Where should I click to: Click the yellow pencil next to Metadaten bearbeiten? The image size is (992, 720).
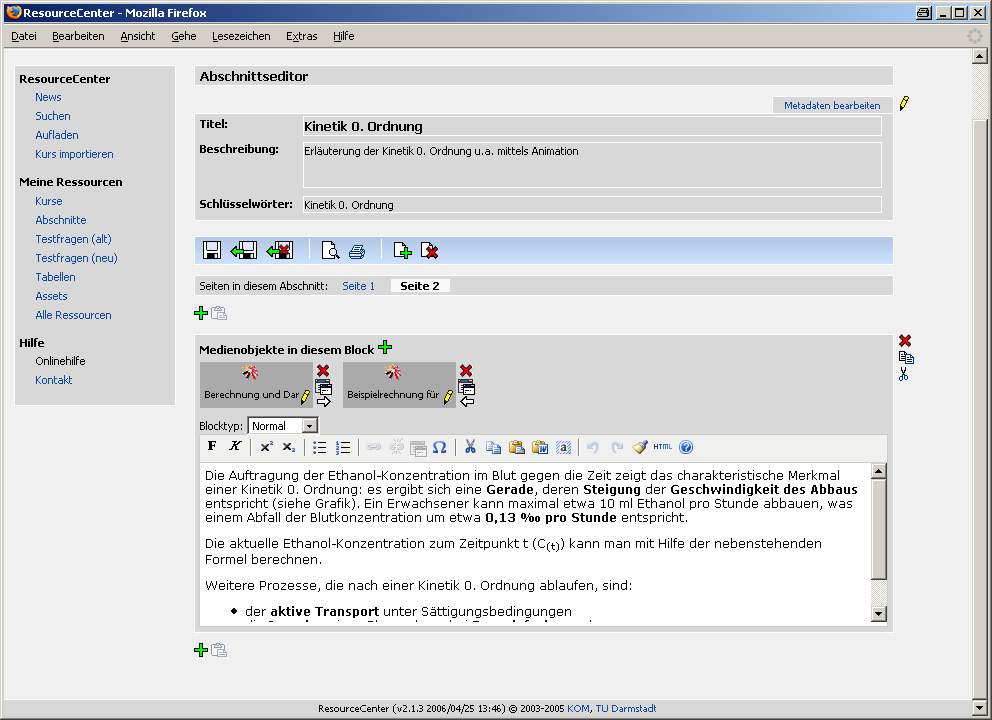click(x=904, y=104)
